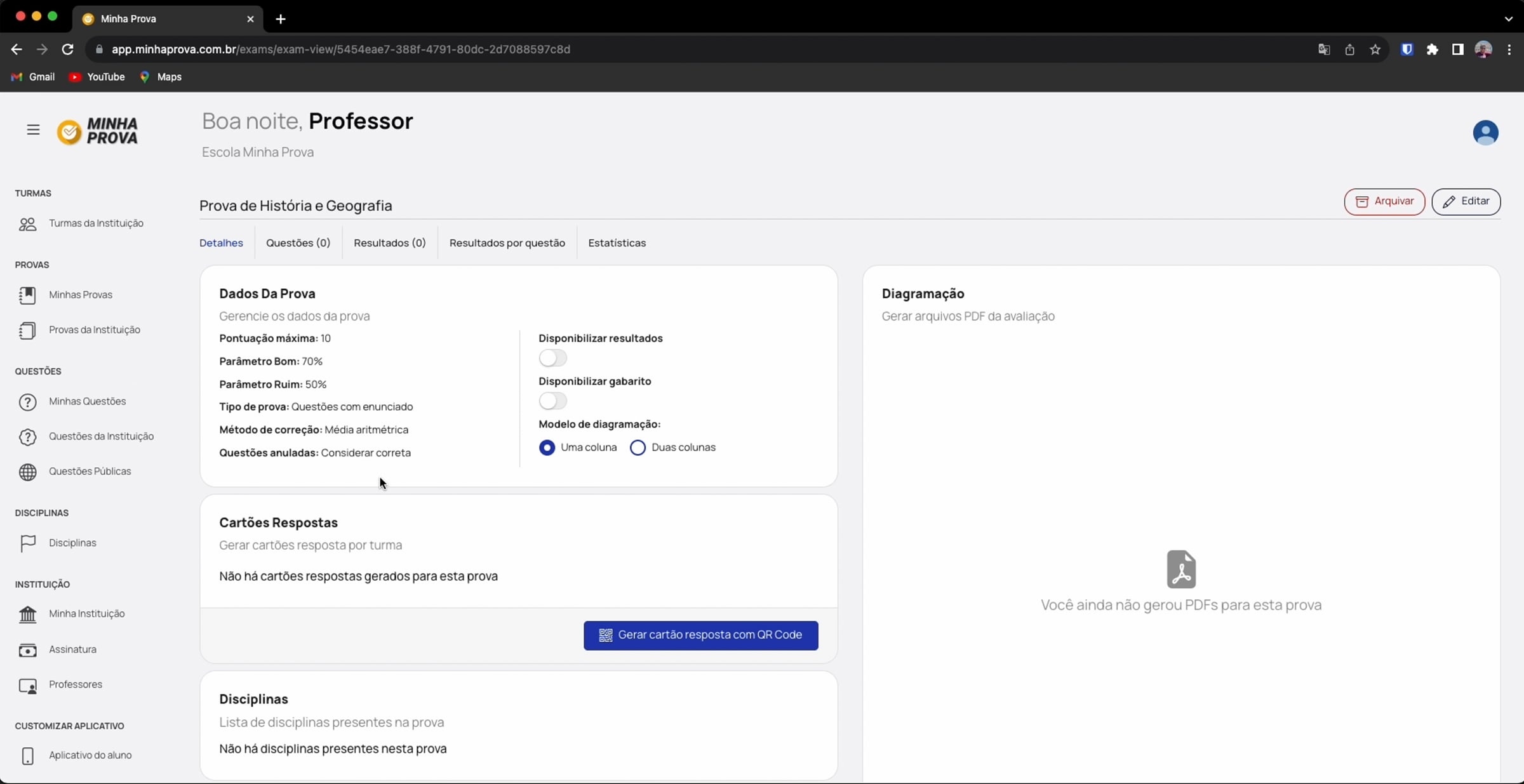Click the browser address bar URL
Viewport: 1524px width, 784px height.
click(340, 50)
